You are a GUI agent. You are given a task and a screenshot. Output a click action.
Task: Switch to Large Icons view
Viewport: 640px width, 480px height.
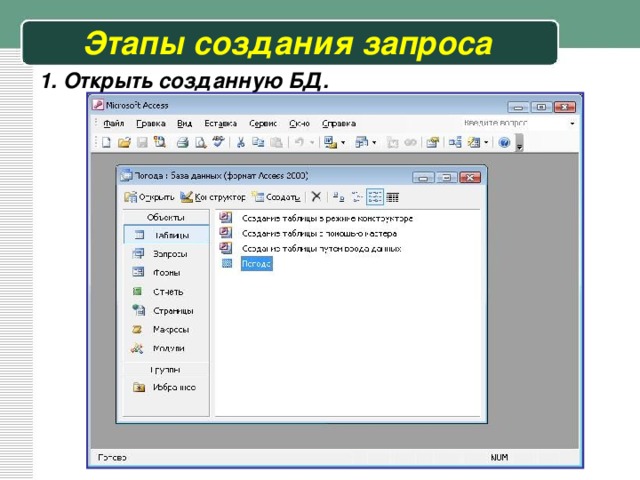tap(338, 198)
